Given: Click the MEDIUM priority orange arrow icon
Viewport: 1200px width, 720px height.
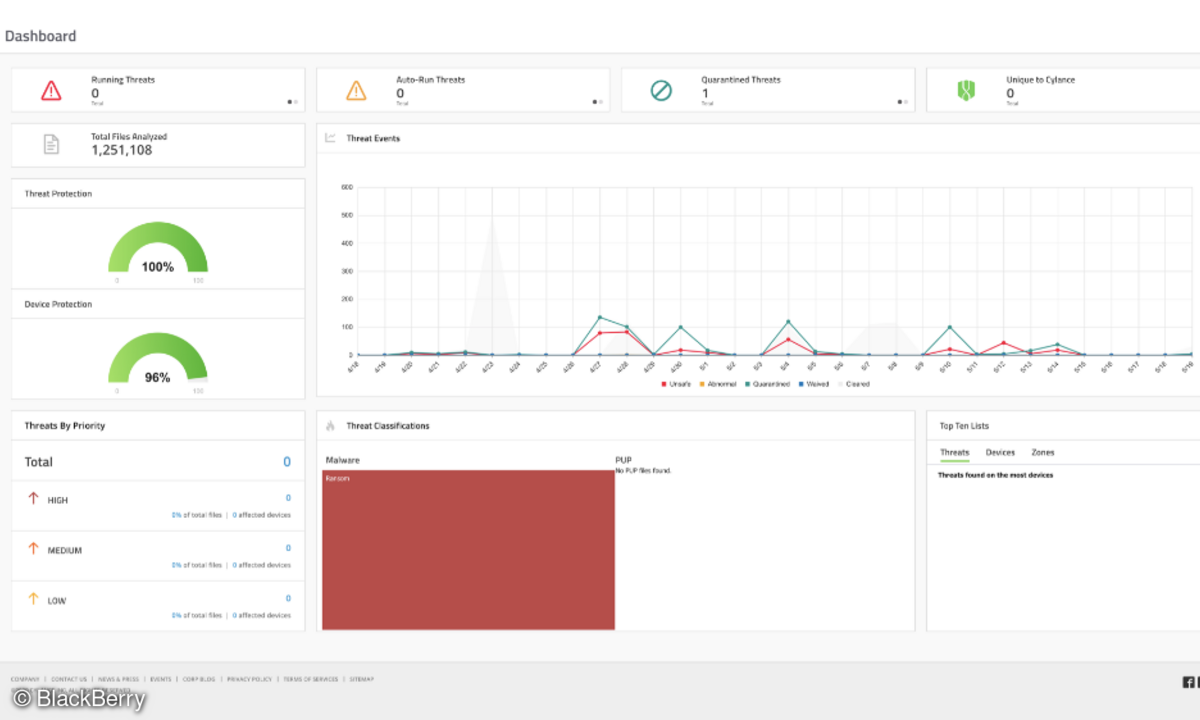Looking at the screenshot, I should click(x=33, y=549).
